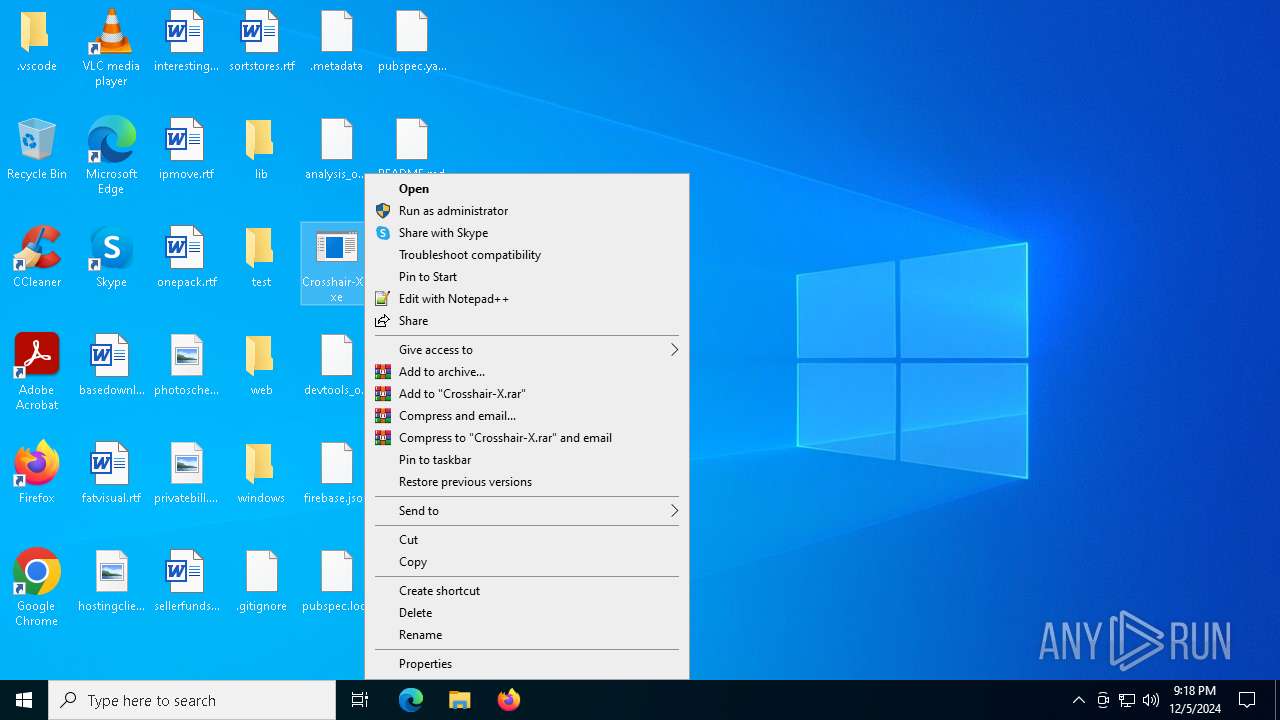Choose Add to archive...
The width and height of the screenshot is (1280, 720).
pos(527,372)
